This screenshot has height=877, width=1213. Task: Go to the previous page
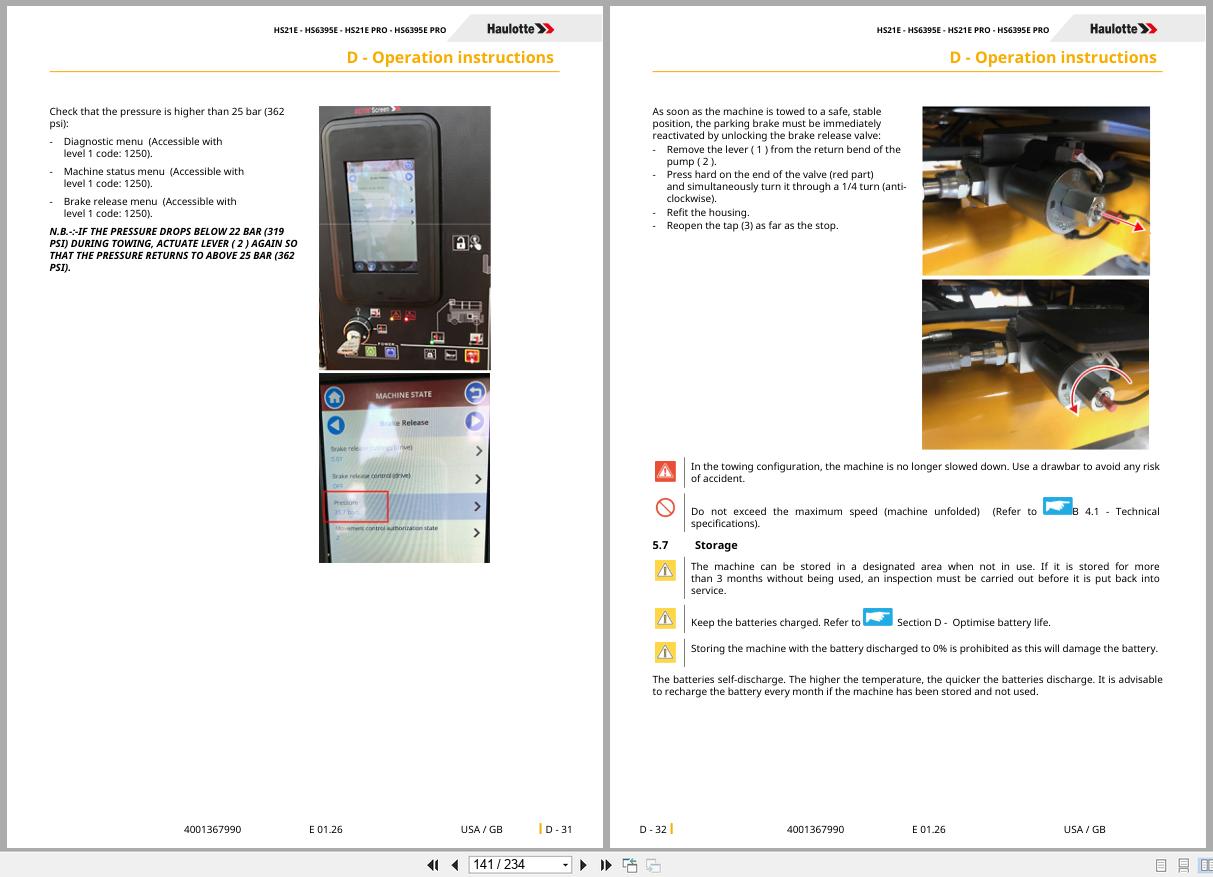point(455,865)
